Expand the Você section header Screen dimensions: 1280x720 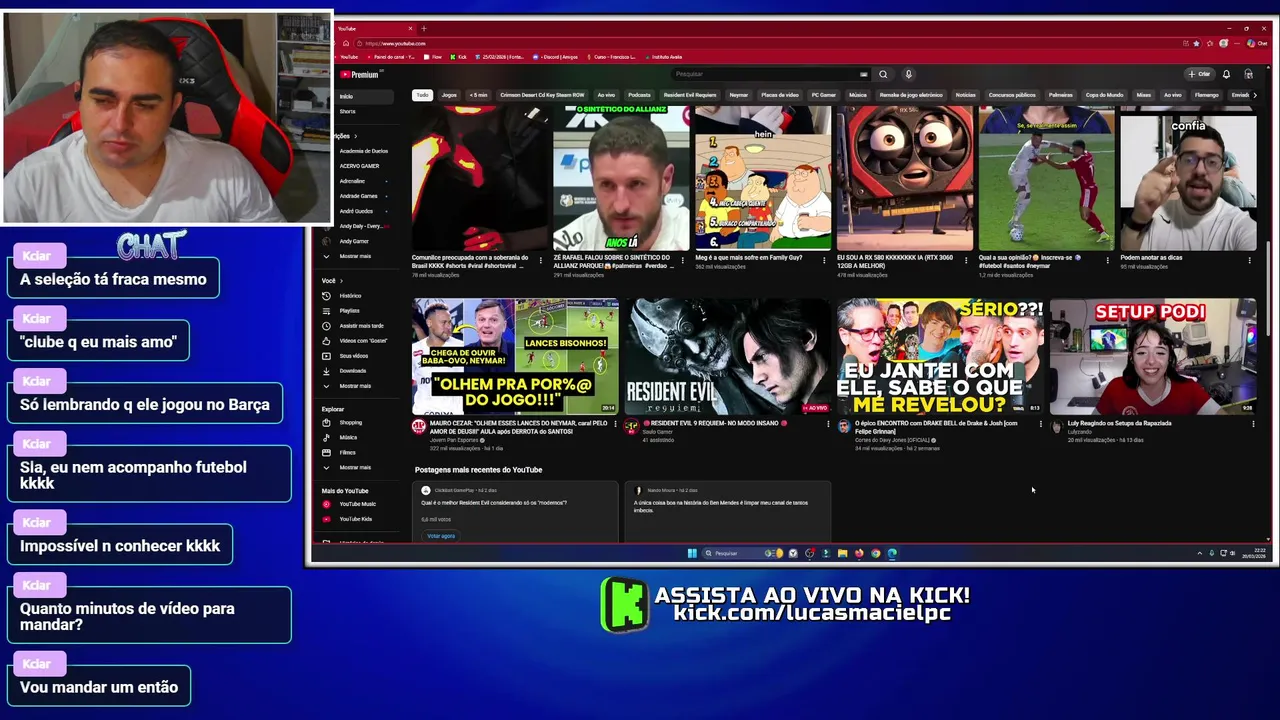pos(331,281)
